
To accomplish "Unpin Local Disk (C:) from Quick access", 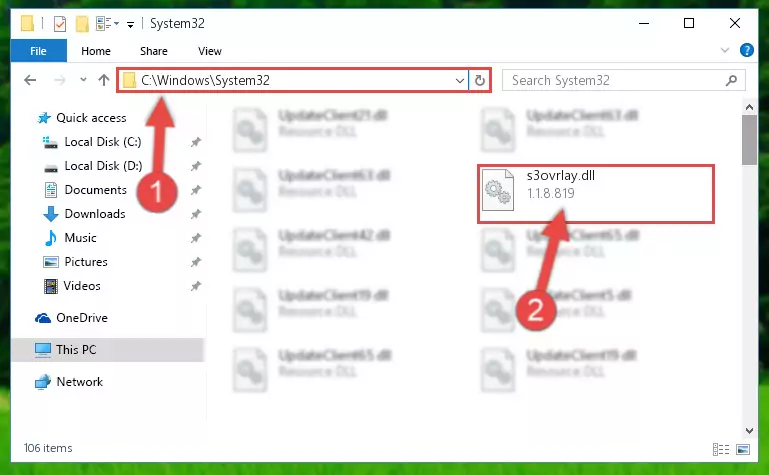I will (196, 142).
